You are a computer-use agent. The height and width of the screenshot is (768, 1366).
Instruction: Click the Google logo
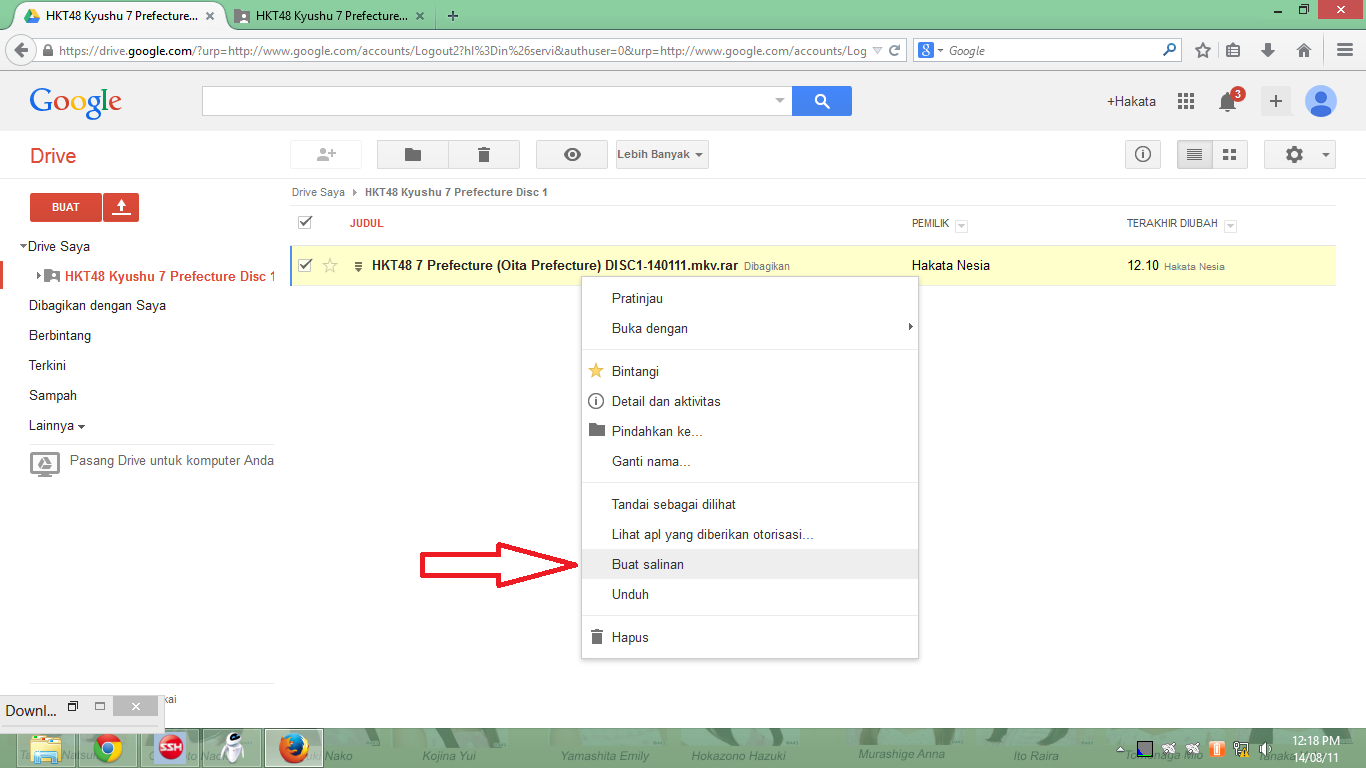click(x=76, y=102)
